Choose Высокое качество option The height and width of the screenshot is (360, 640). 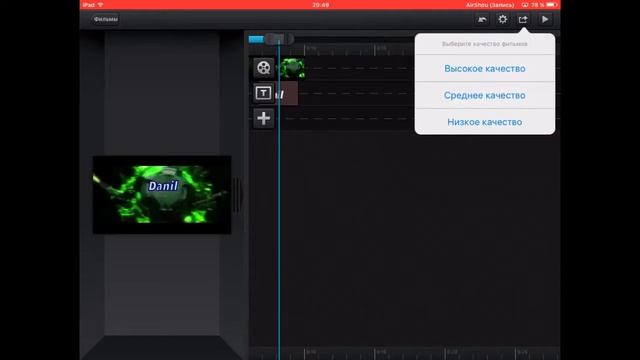point(485,69)
